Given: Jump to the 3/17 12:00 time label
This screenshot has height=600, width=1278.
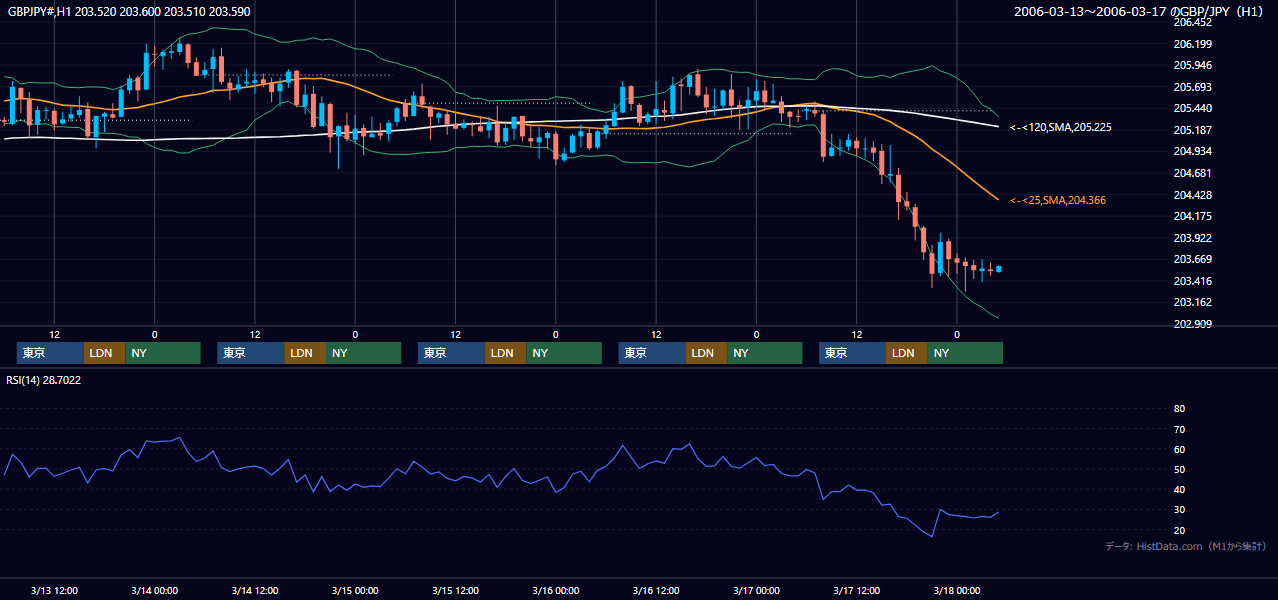Looking at the screenshot, I should 856,590.
